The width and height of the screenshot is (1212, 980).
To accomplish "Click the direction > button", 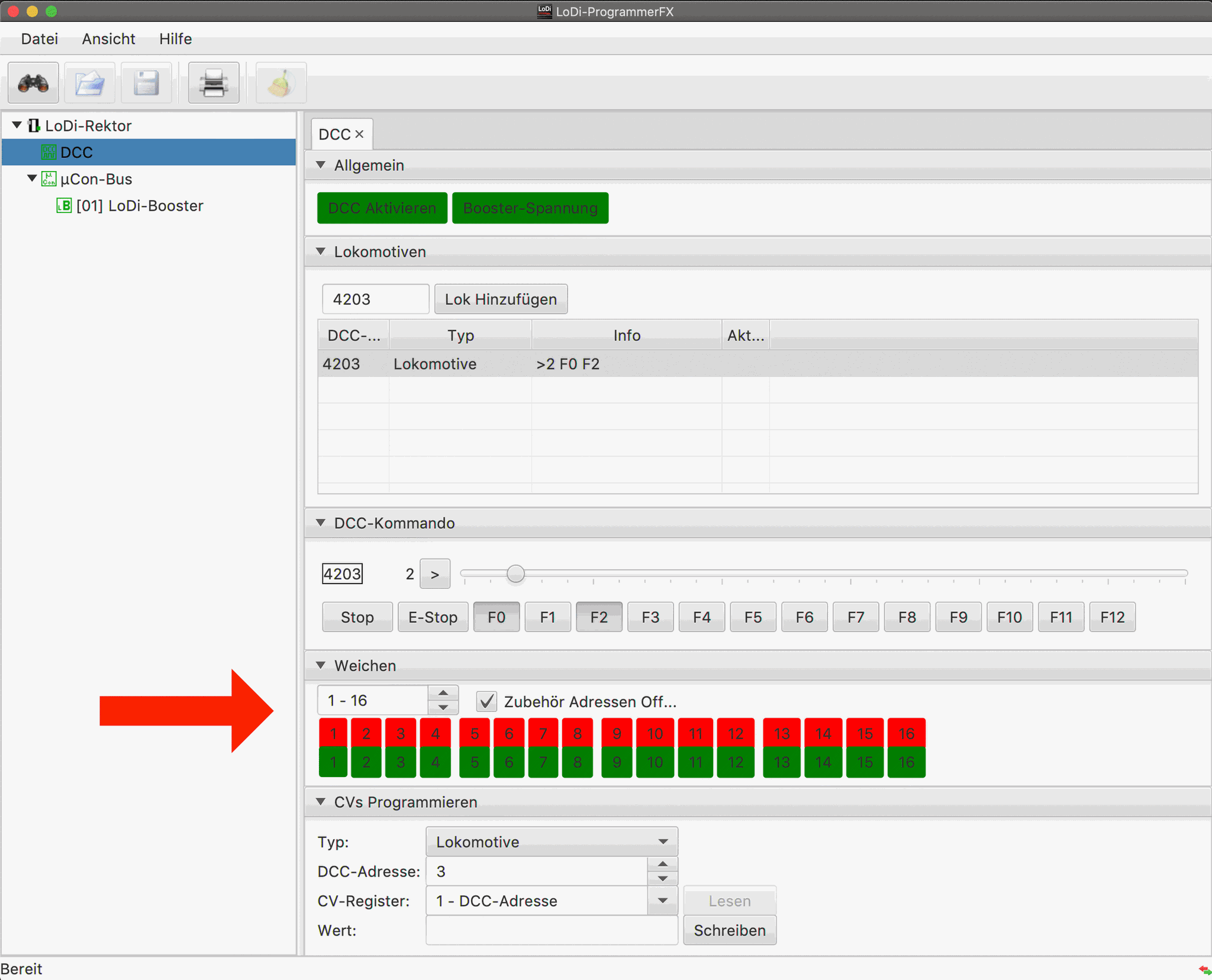I will point(435,574).
